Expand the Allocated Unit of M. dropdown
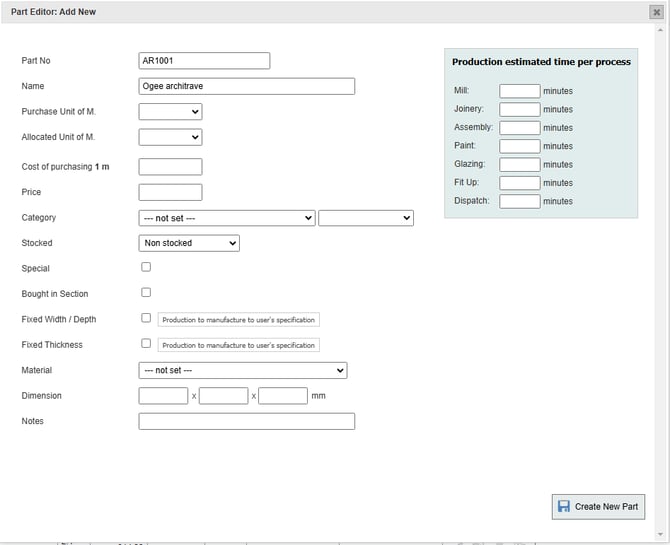The image size is (670, 545). [x=170, y=137]
